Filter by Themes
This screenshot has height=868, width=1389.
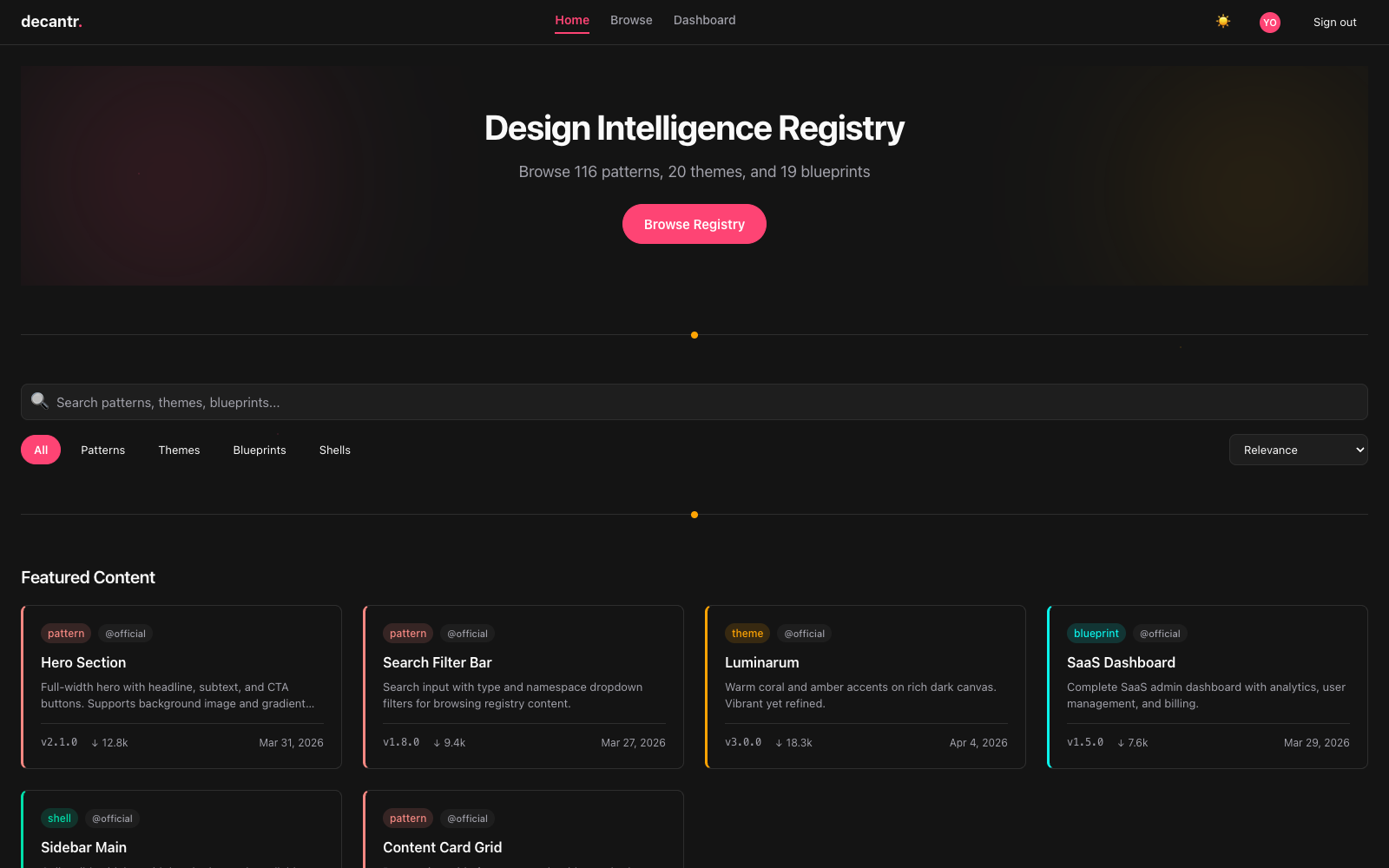[x=179, y=450]
